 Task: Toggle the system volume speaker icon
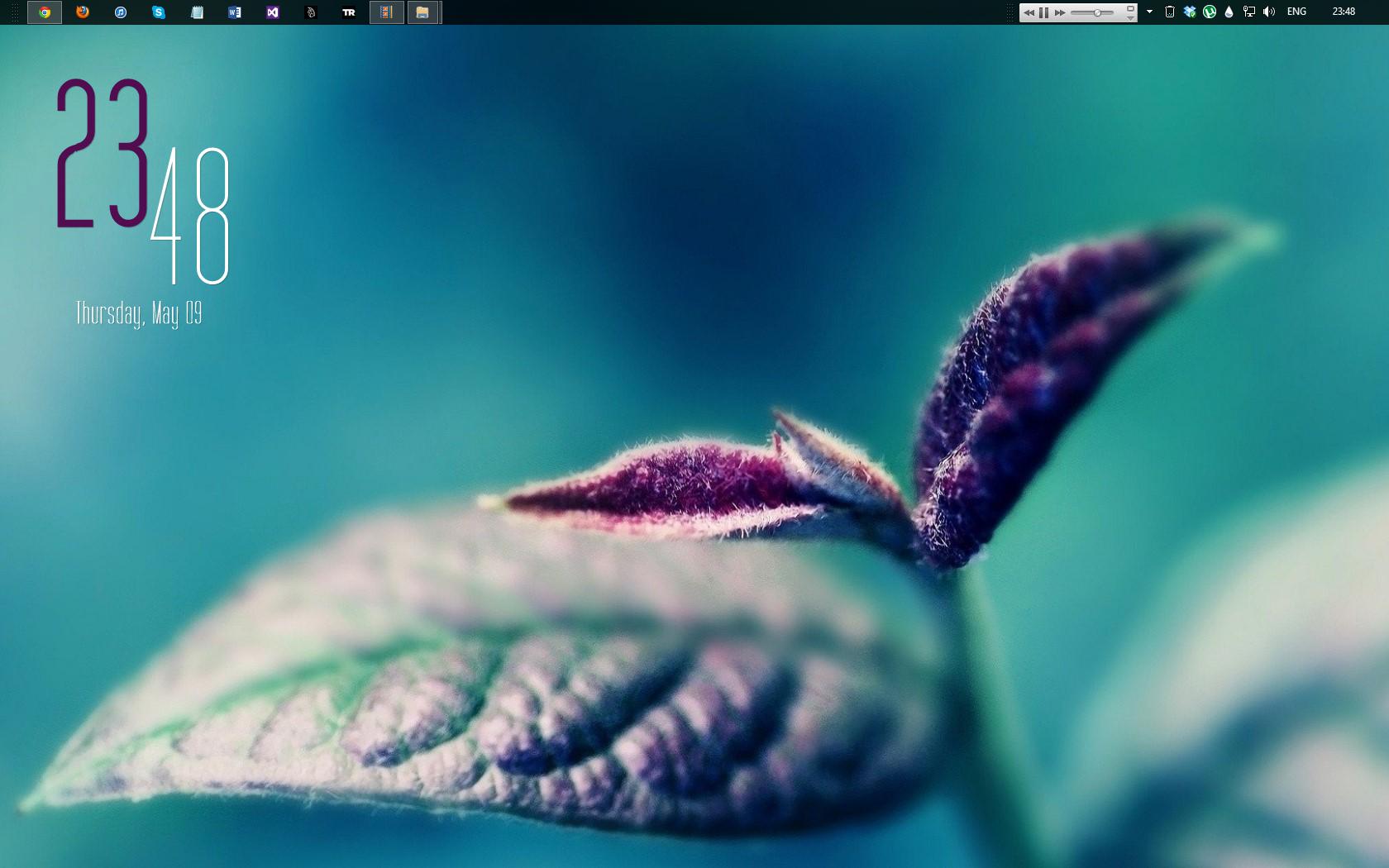(1269, 12)
